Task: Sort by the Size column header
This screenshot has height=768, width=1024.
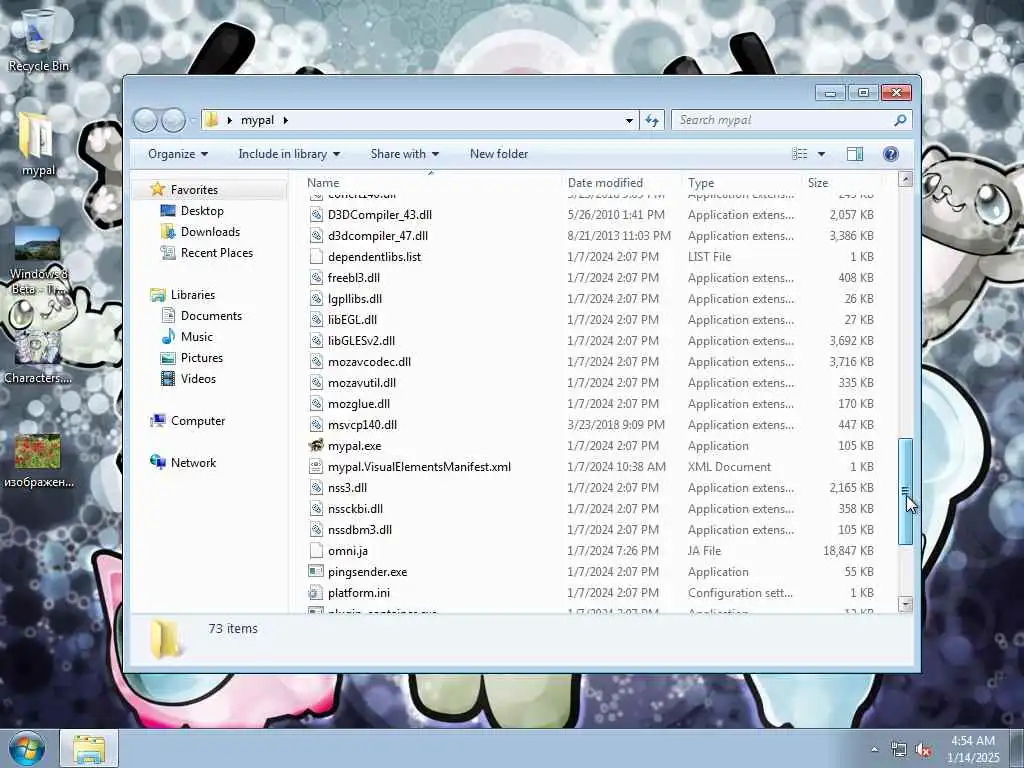Action: click(x=842, y=183)
